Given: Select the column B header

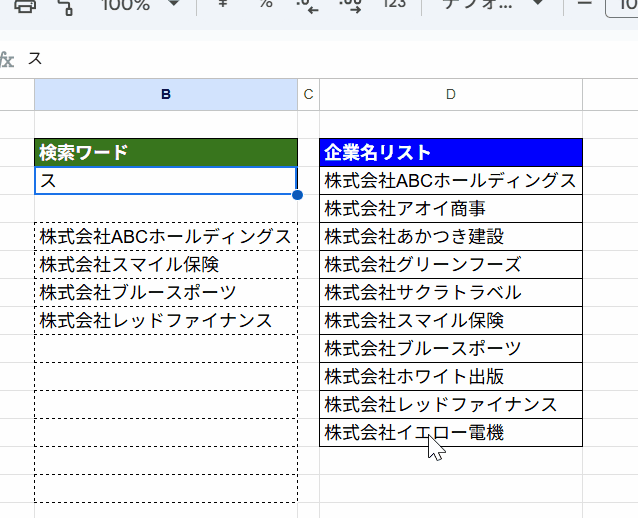Looking at the screenshot, I should click(166, 95).
